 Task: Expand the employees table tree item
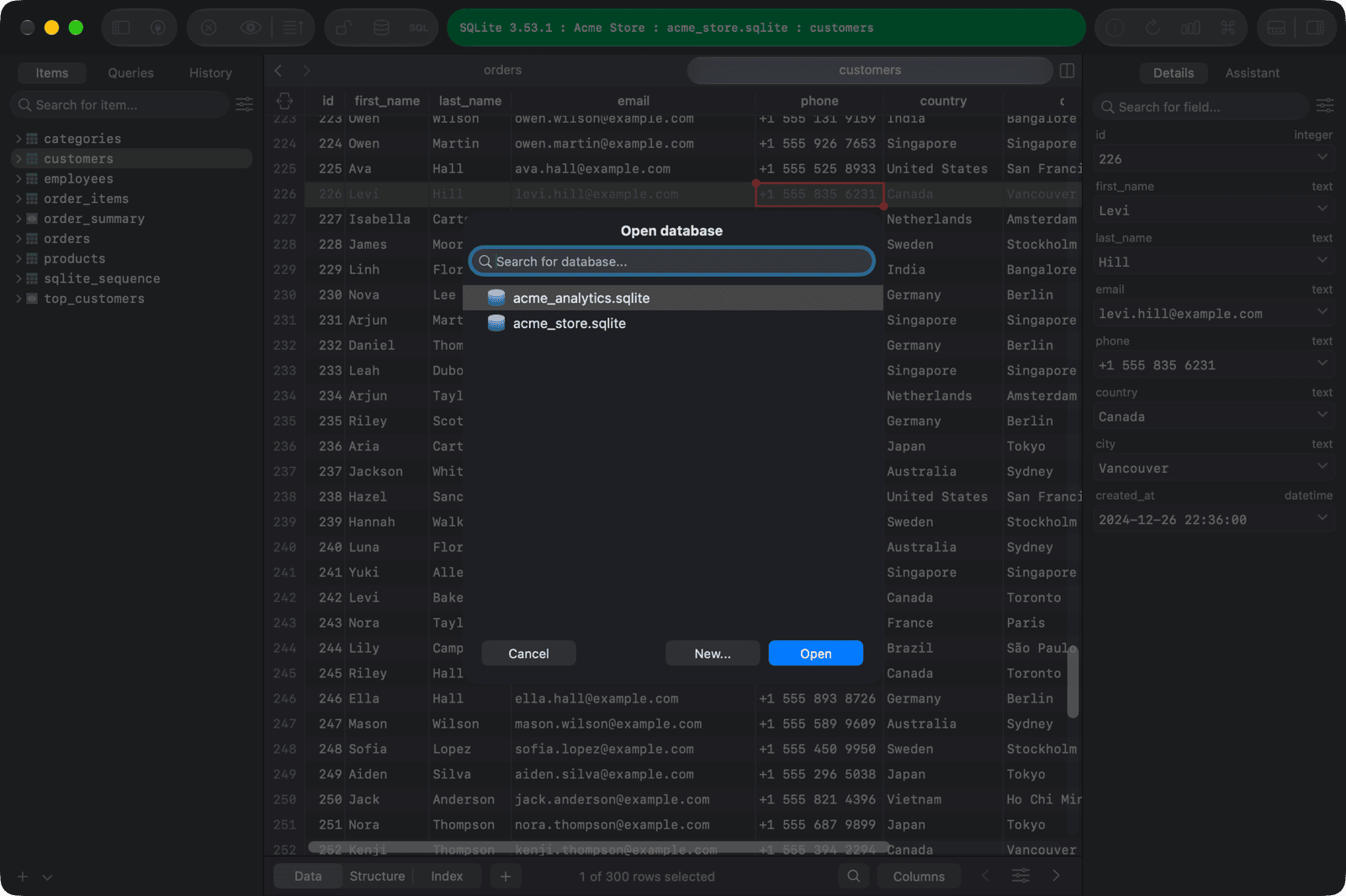19,178
